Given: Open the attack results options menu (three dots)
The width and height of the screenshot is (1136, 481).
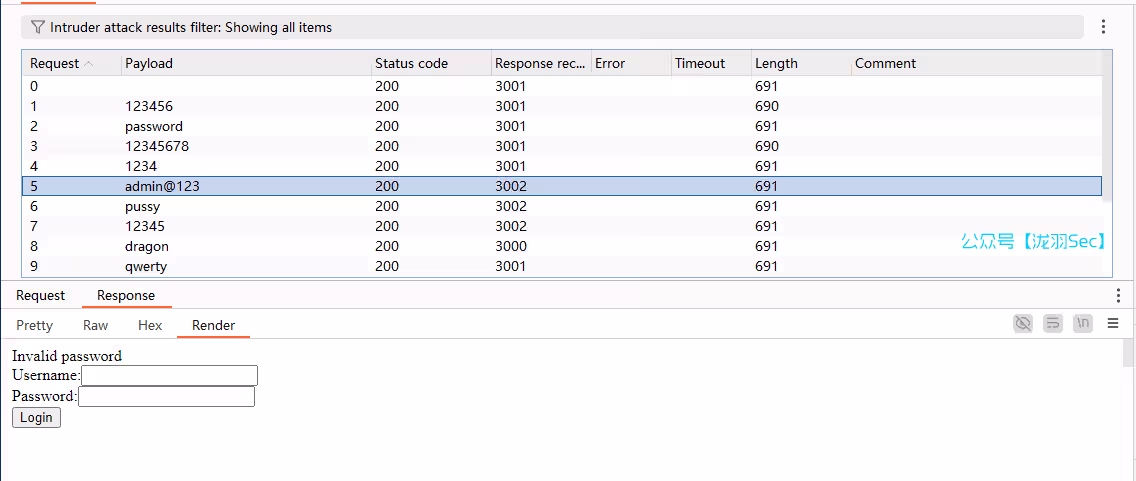Looking at the screenshot, I should [x=1103, y=27].
